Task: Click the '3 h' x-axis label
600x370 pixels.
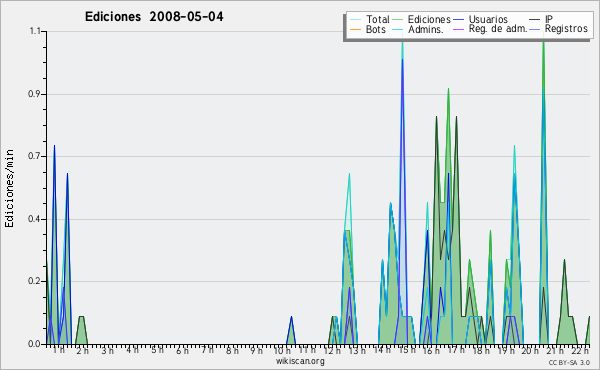Action: (108, 350)
